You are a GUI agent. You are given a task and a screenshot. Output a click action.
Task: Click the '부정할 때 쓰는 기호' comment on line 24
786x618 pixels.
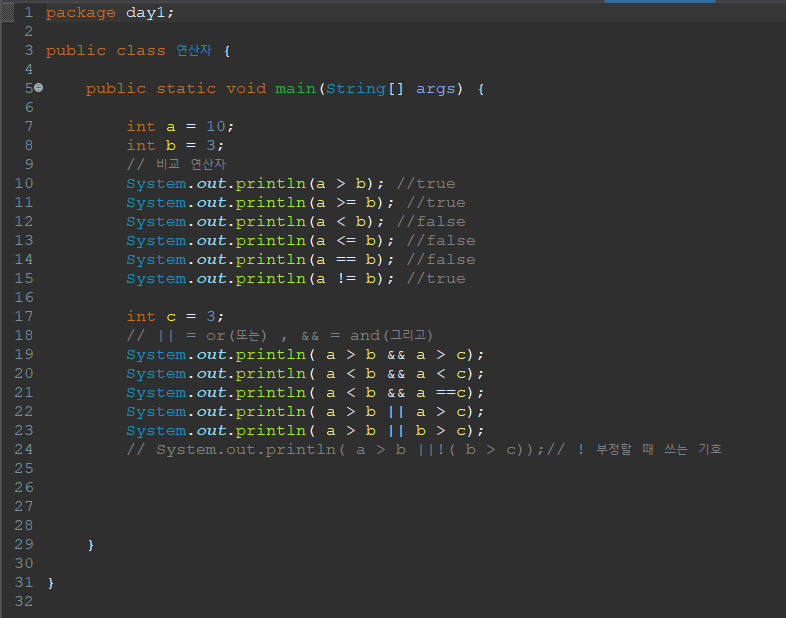(659, 449)
